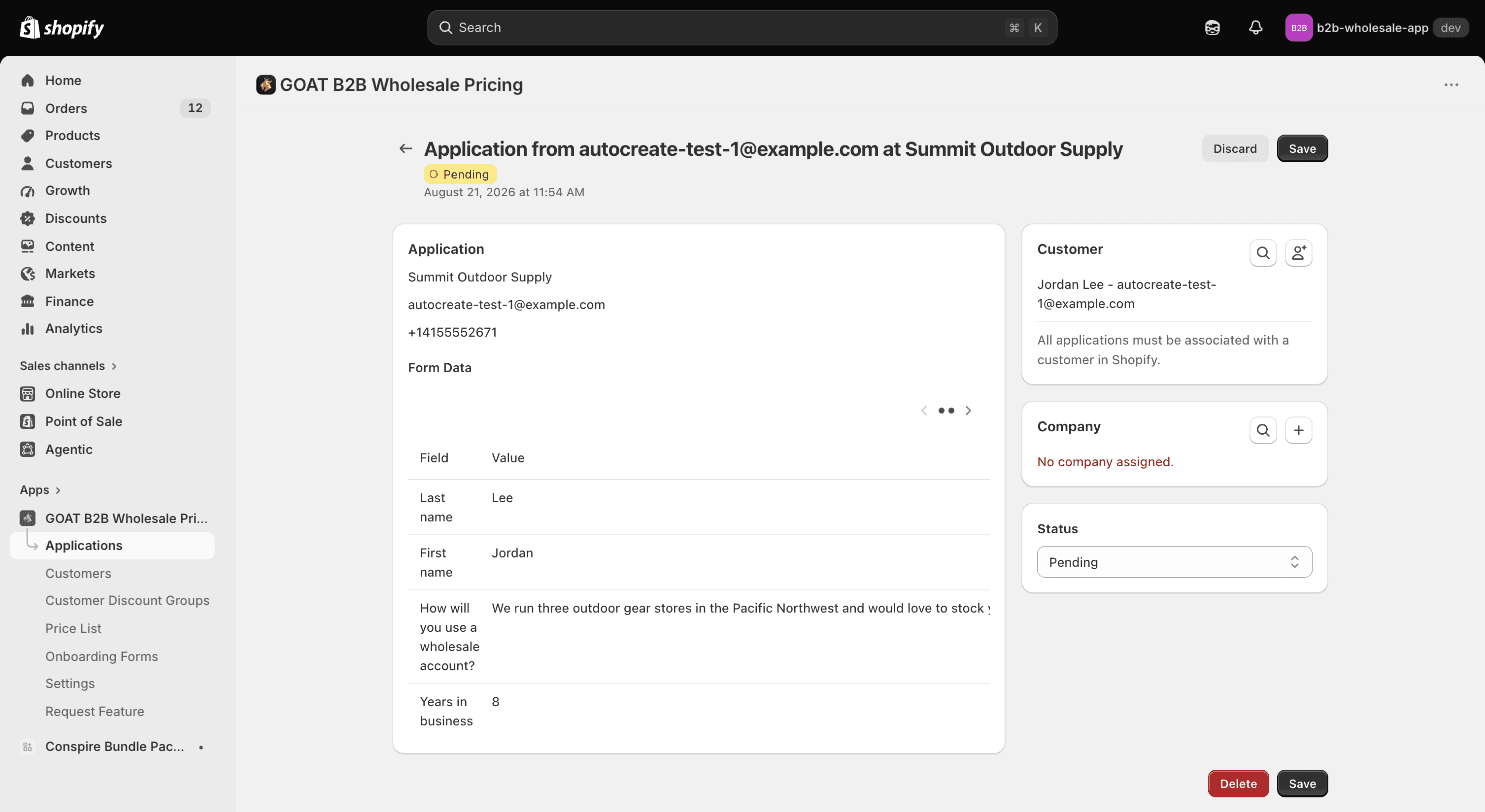Click the First name value Jordan
The height and width of the screenshot is (812, 1485).
(512, 552)
